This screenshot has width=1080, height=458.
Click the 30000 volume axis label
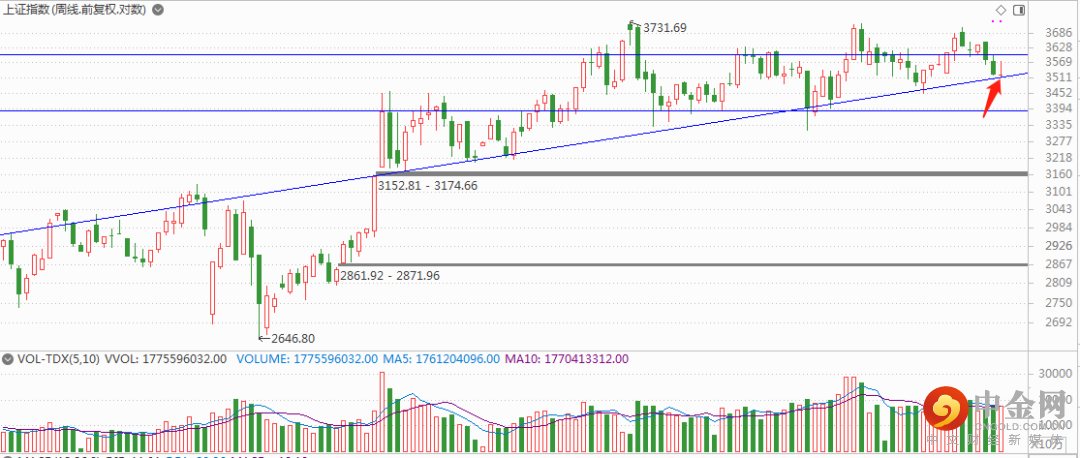[1057, 373]
